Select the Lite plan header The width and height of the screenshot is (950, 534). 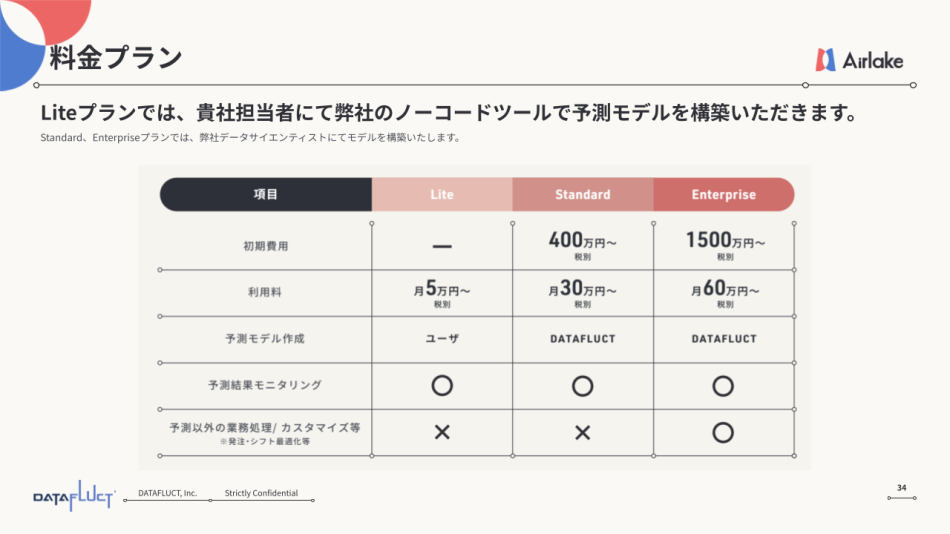pyautogui.click(x=442, y=194)
